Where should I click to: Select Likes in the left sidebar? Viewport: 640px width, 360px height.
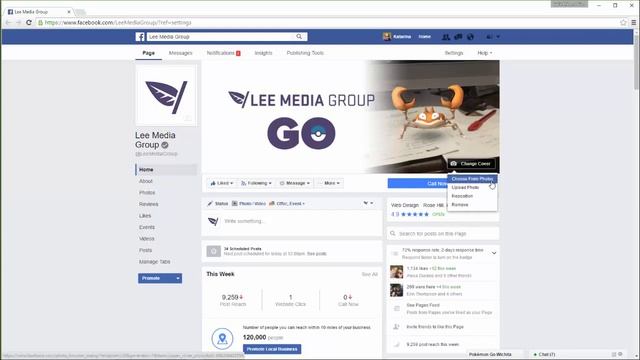pyautogui.click(x=145, y=216)
